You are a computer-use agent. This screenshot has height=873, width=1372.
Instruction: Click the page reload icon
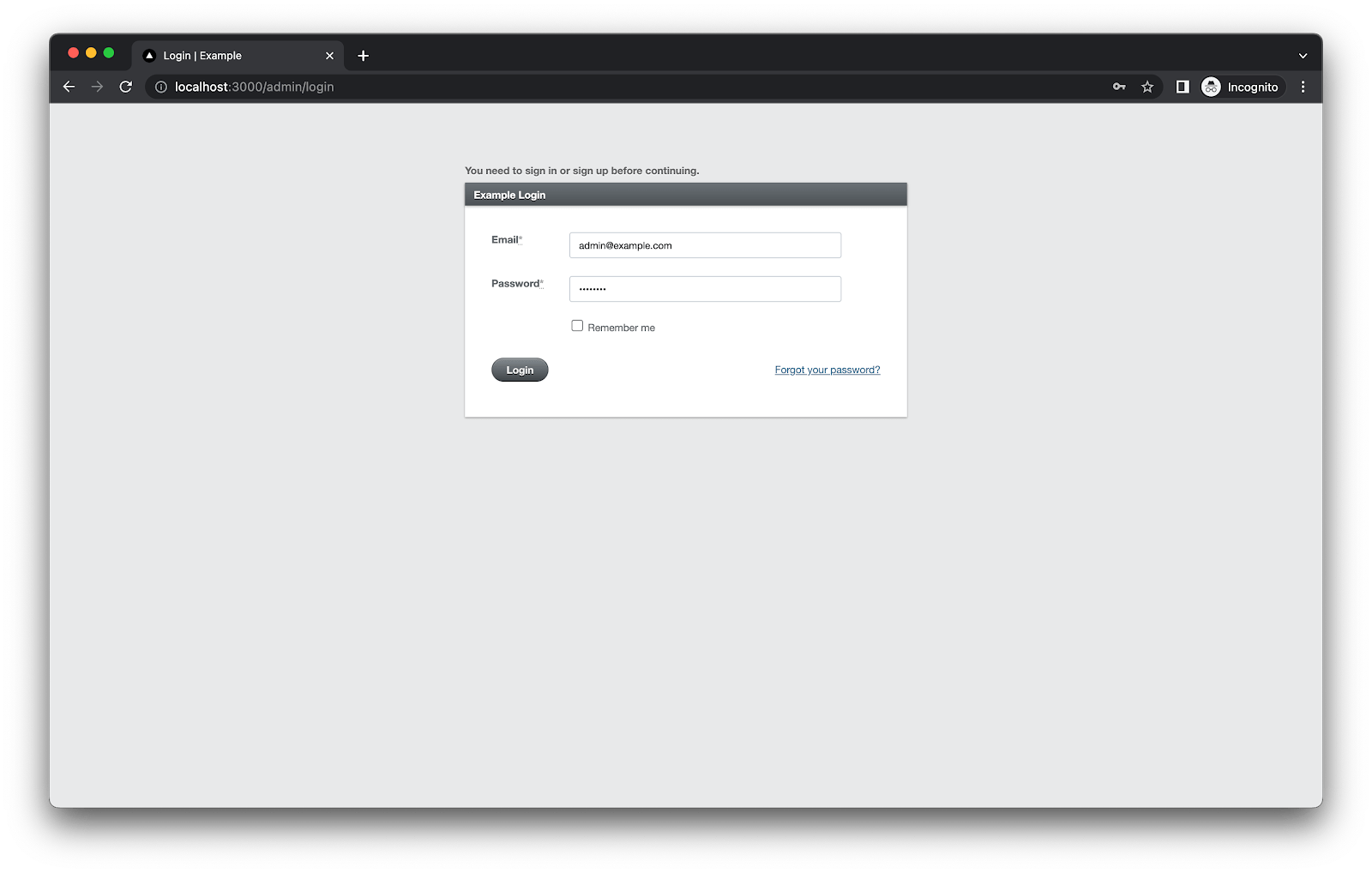click(125, 87)
